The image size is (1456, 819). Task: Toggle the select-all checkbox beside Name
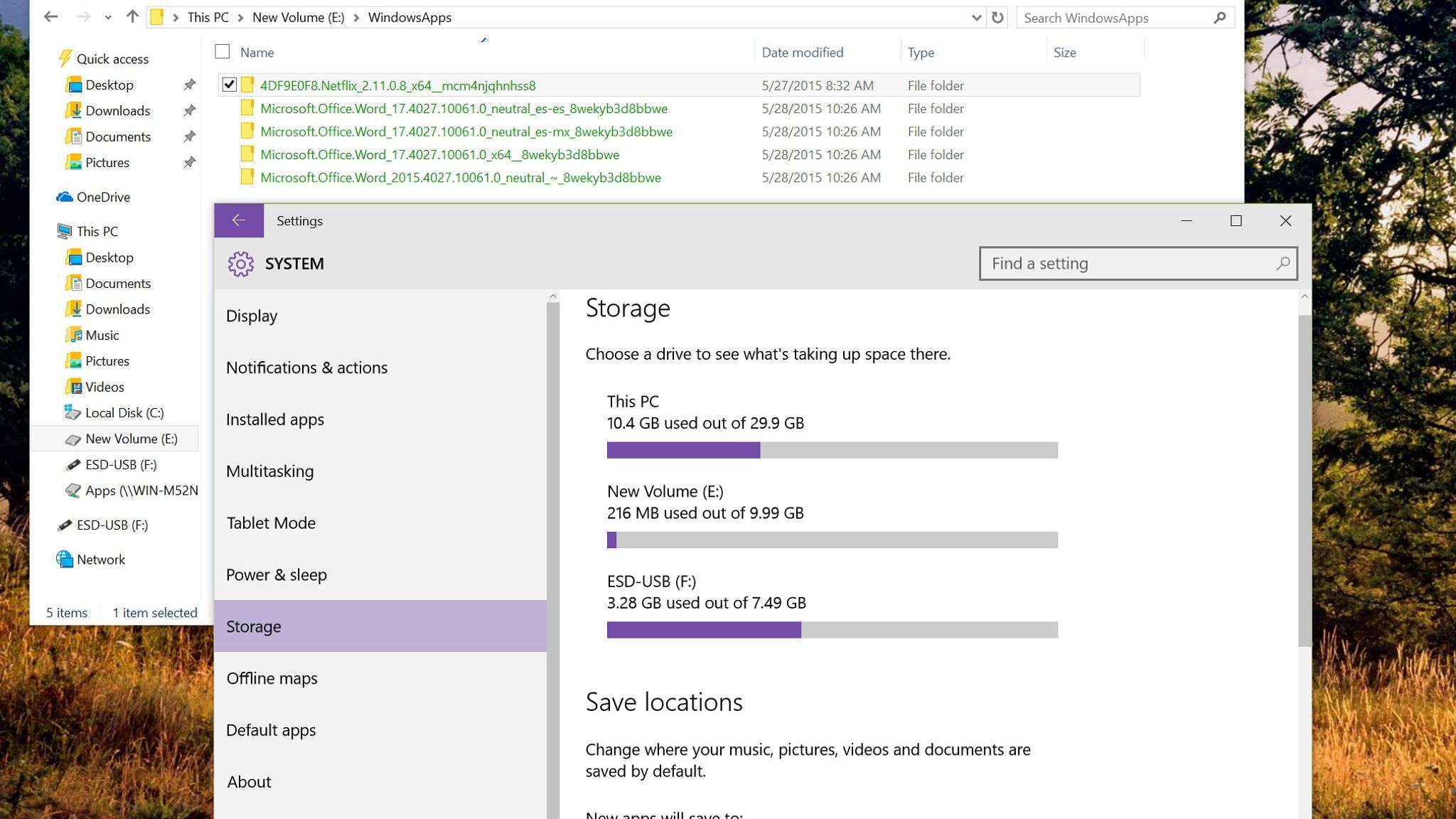[x=223, y=52]
